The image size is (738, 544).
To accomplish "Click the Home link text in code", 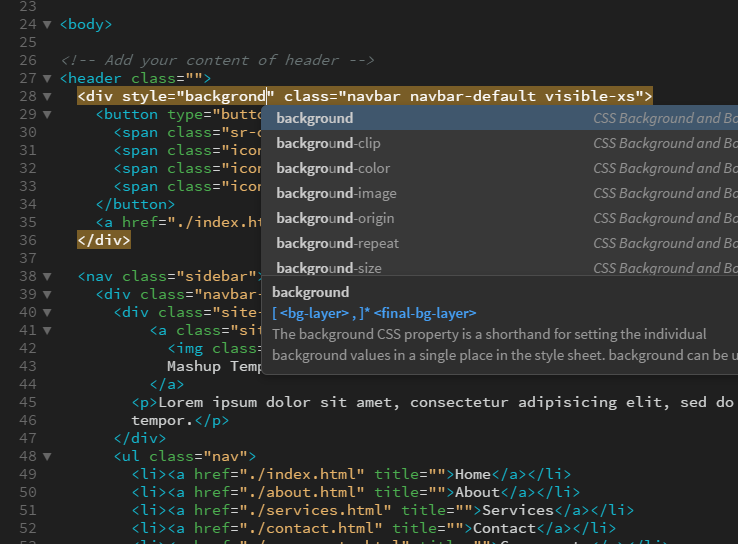I will pos(472,475).
